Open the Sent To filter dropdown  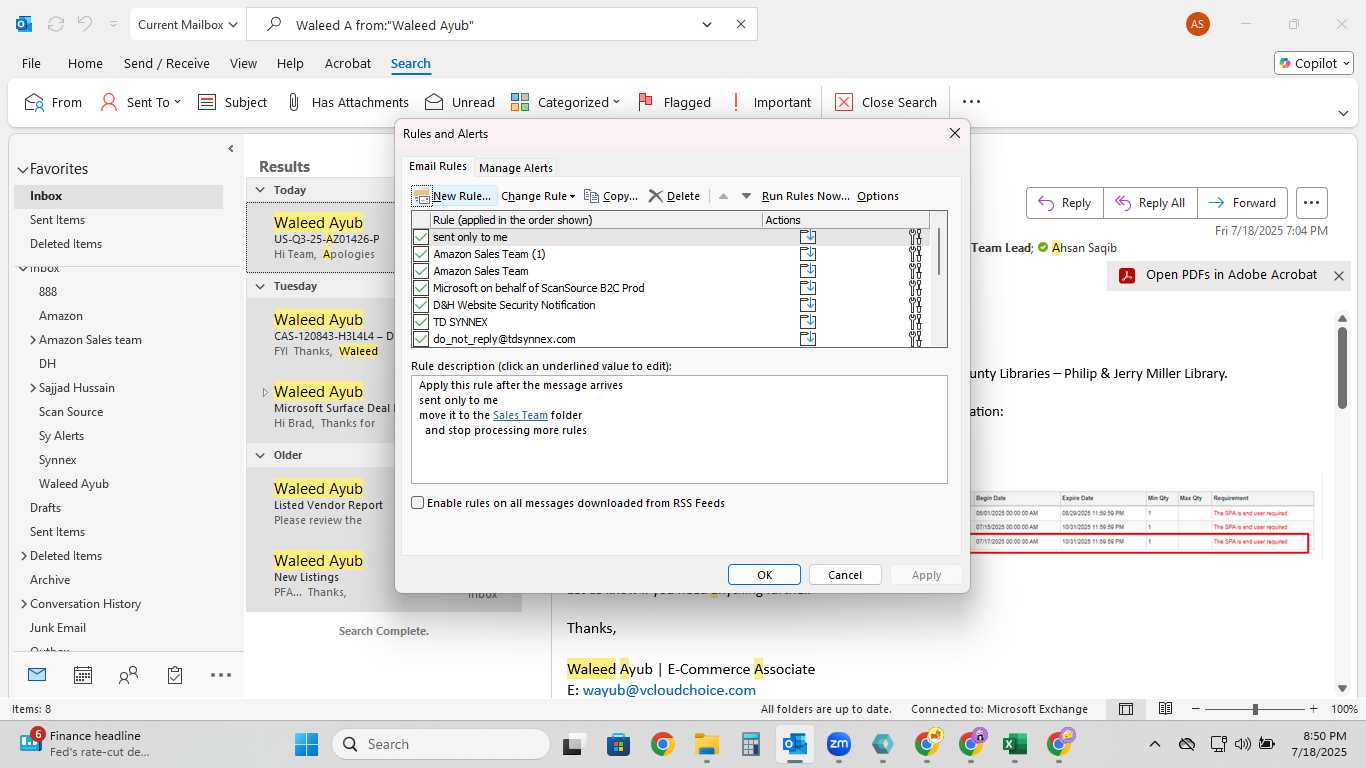[x=141, y=102]
